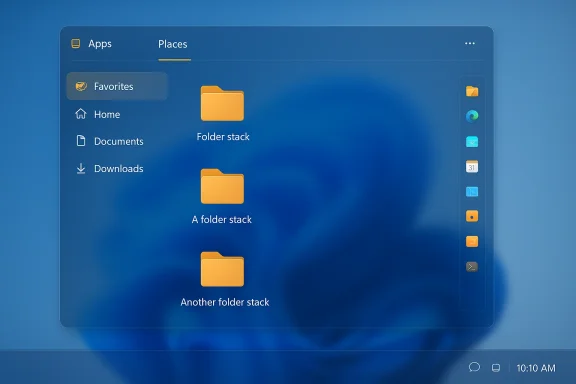576x384 pixels.
Task: Go to Home in the sidebar
Action: (x=107, y=114)
